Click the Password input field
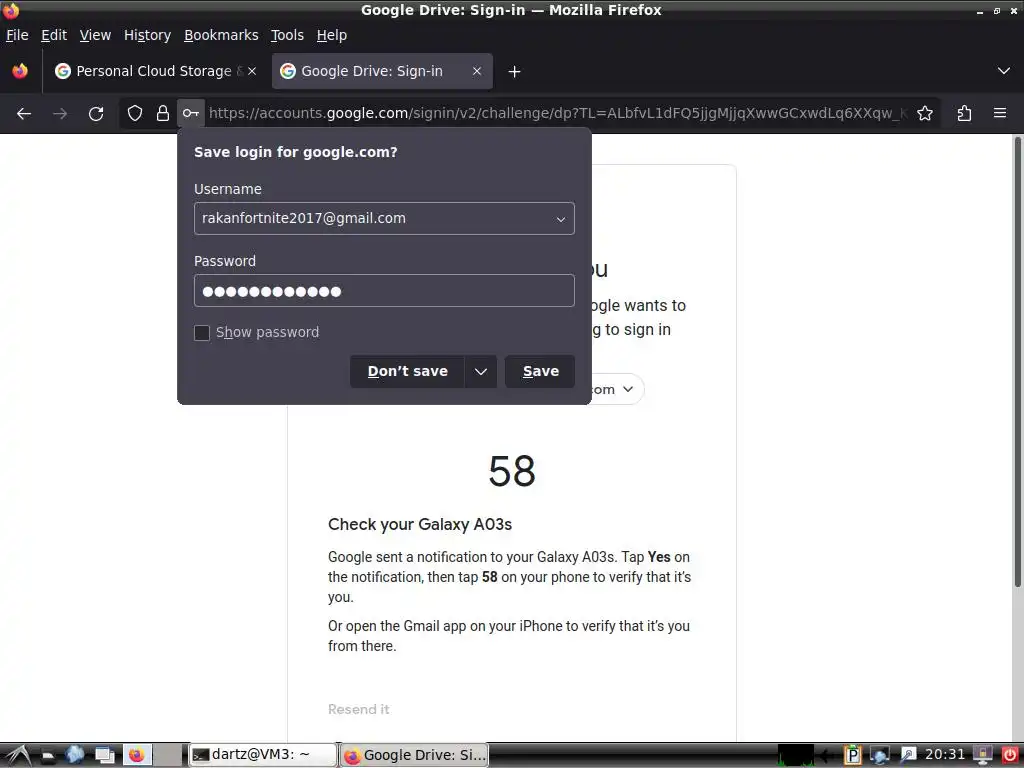Image resolution: width=1024 pixels, height=768 pixels. coord(384,291)
